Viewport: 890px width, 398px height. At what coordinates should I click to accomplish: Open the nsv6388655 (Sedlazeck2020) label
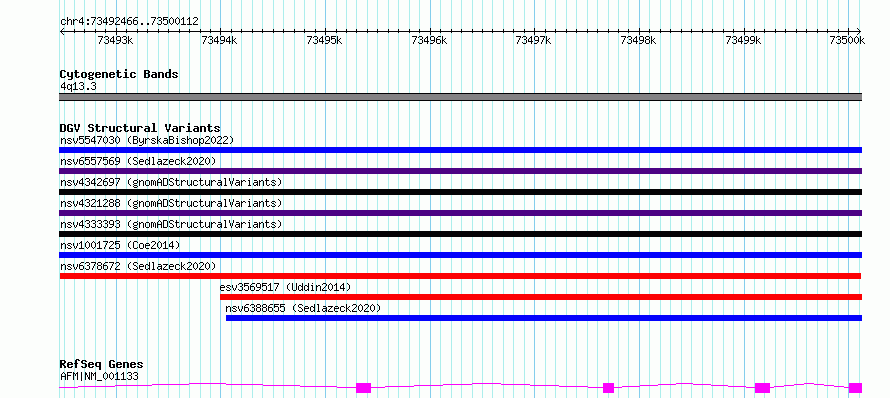coord(303,308)
